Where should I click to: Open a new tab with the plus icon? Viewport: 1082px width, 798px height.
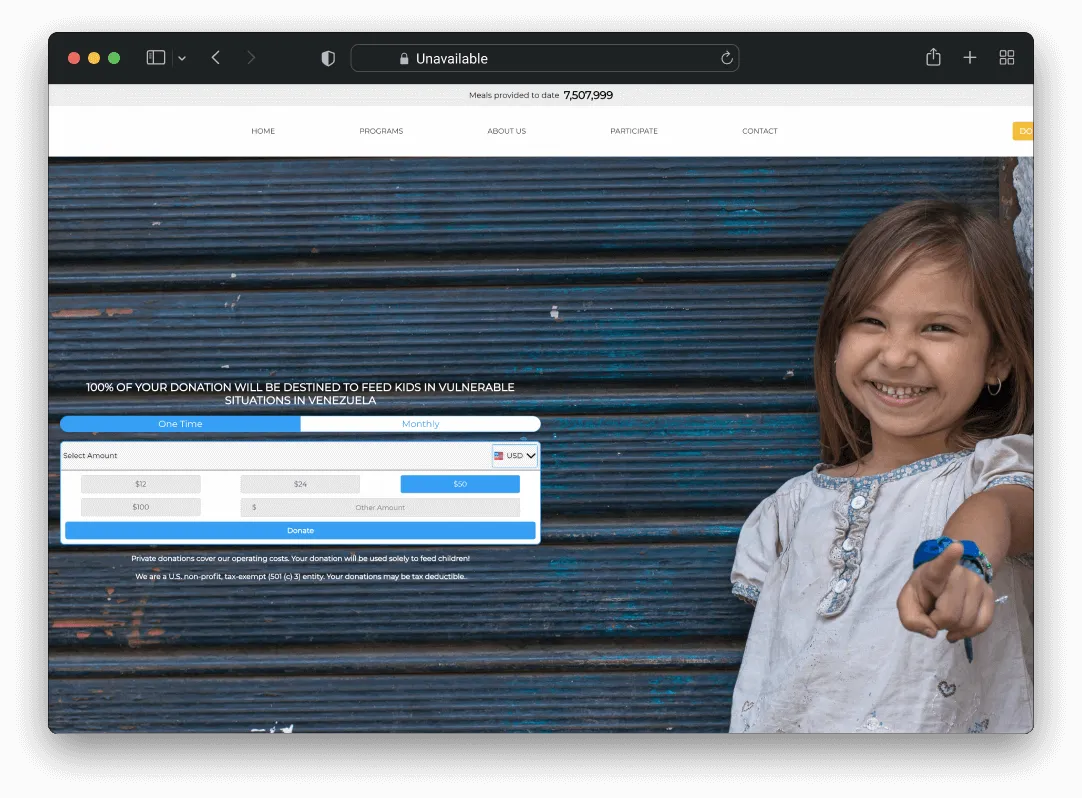970,58
